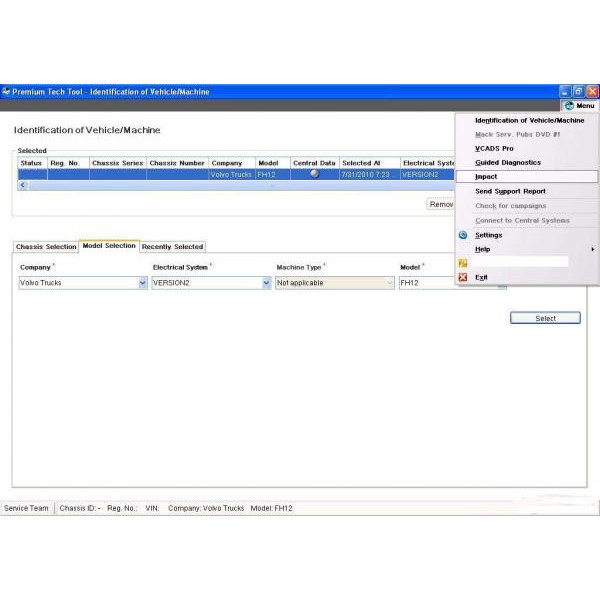Screen dimensions: 600x600
Task: Click the scroll-left arrow of the table
Action: pyautogui.click(x=23, y=185)
